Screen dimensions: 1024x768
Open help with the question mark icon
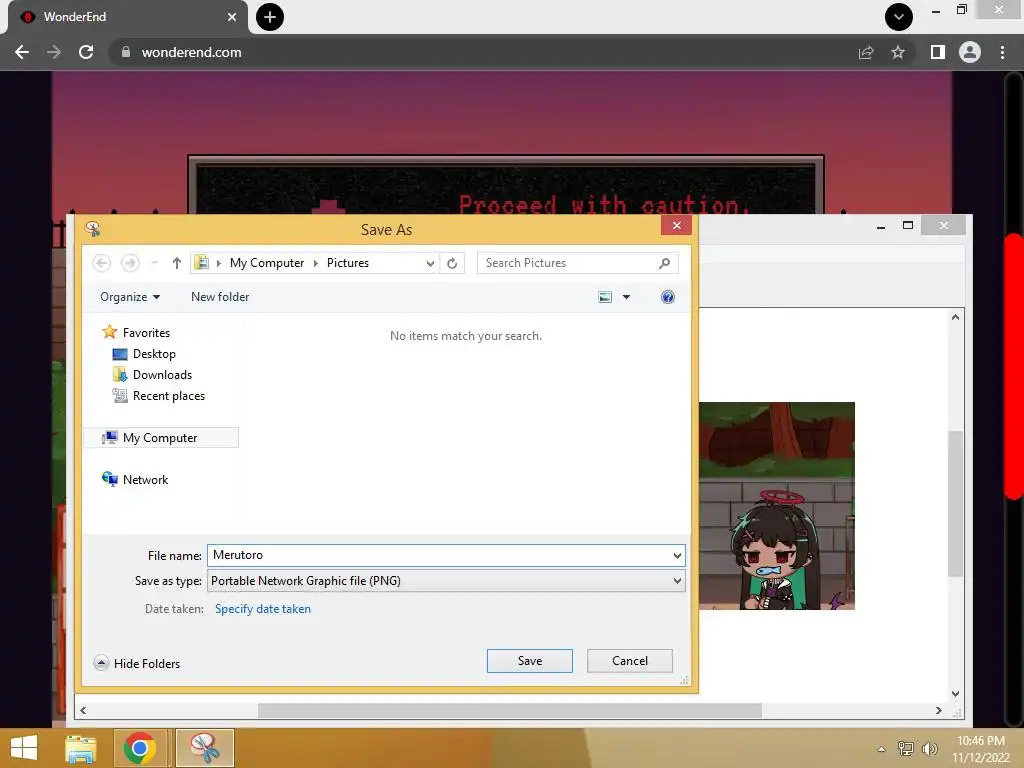tap(667, 297)
